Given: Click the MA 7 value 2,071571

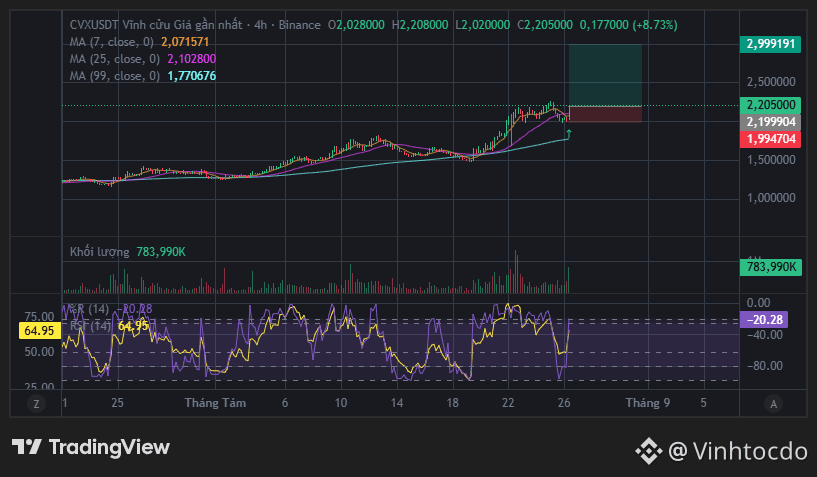Looking at the screenshot, I should click(x=185, y=42).
